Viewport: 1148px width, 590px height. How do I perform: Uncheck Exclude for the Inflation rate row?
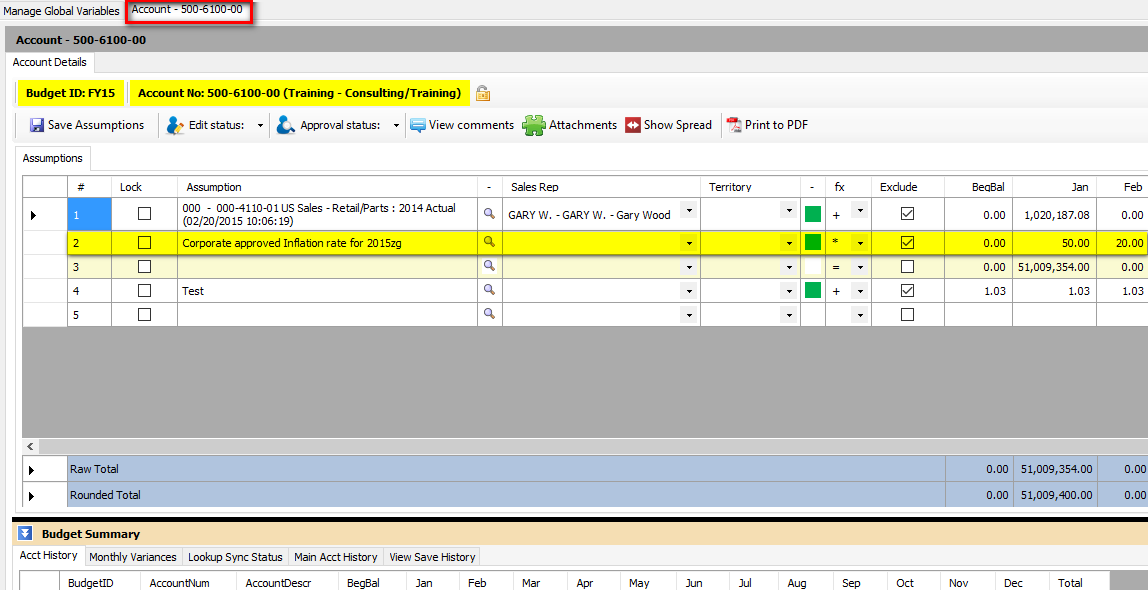pos(907,242)
